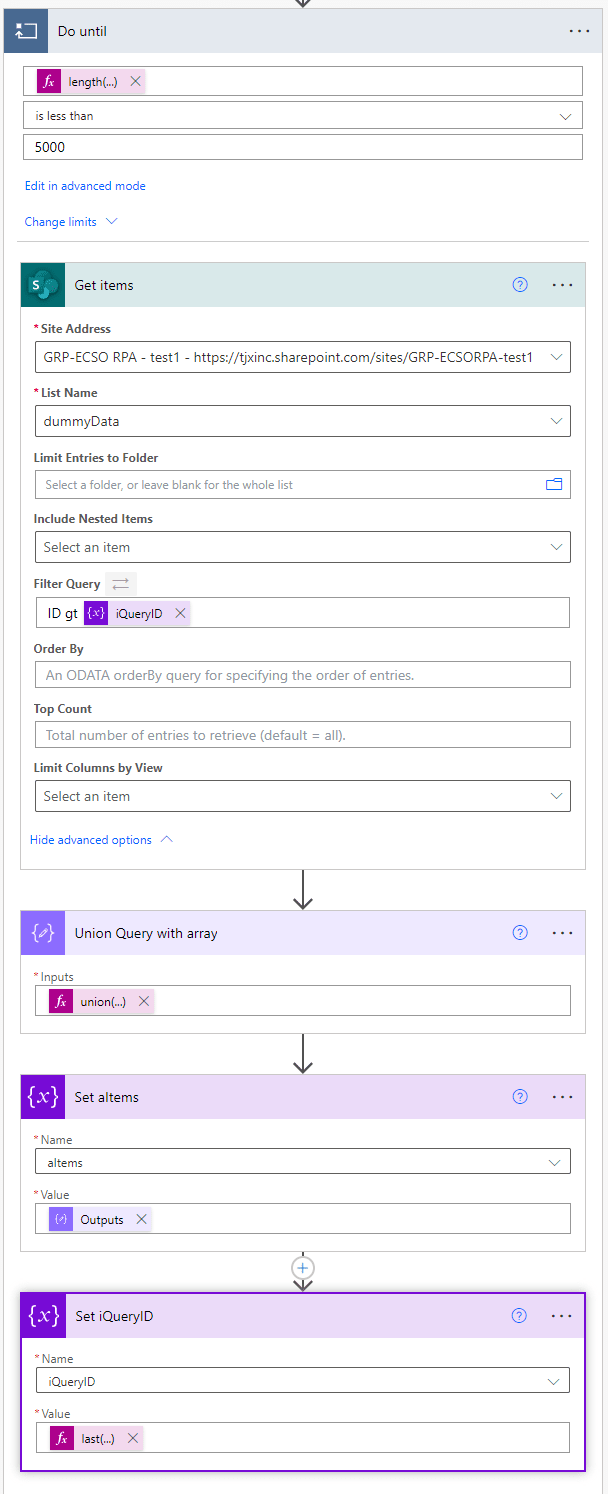
Task: Open Do until ellipsis menu
Action: click(579, 31)
